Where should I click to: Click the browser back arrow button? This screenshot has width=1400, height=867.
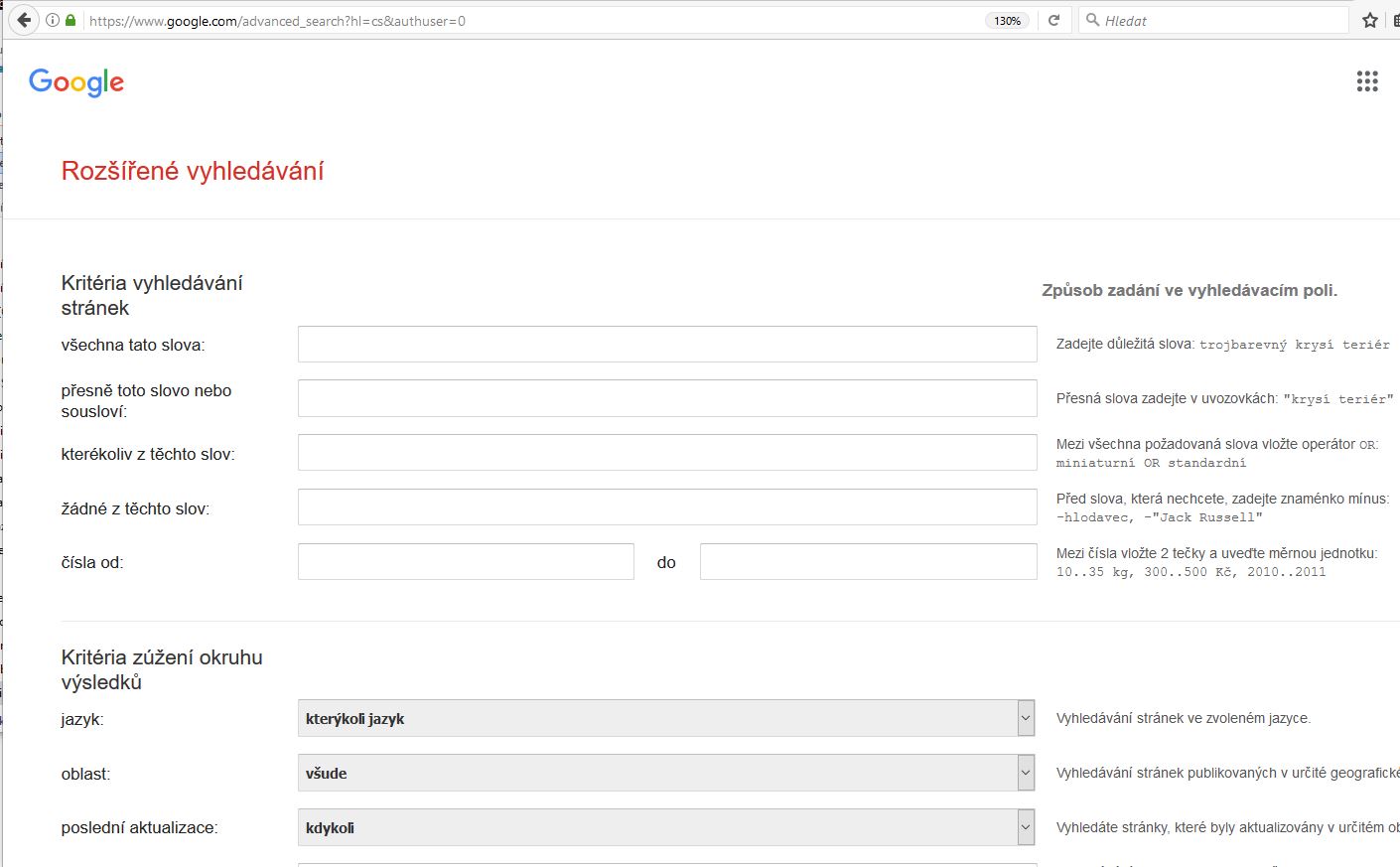24,20
